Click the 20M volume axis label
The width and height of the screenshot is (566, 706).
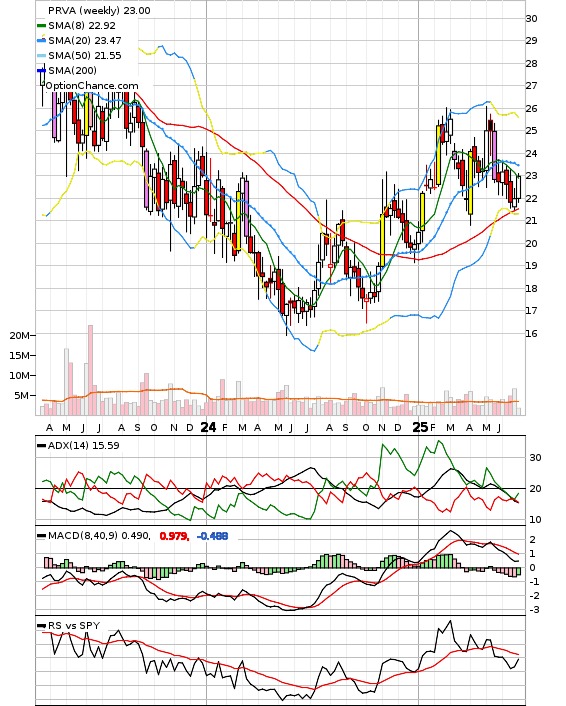(19, 335)
